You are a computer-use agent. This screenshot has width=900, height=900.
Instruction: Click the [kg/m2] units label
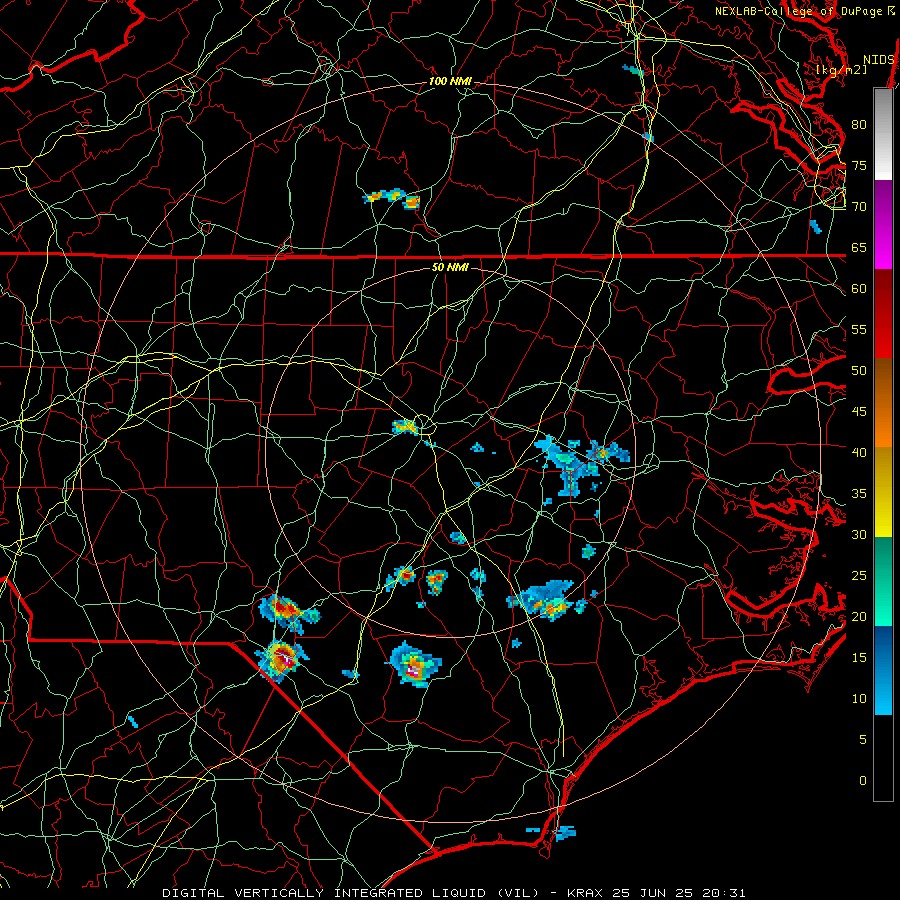[x=841, y=69]
